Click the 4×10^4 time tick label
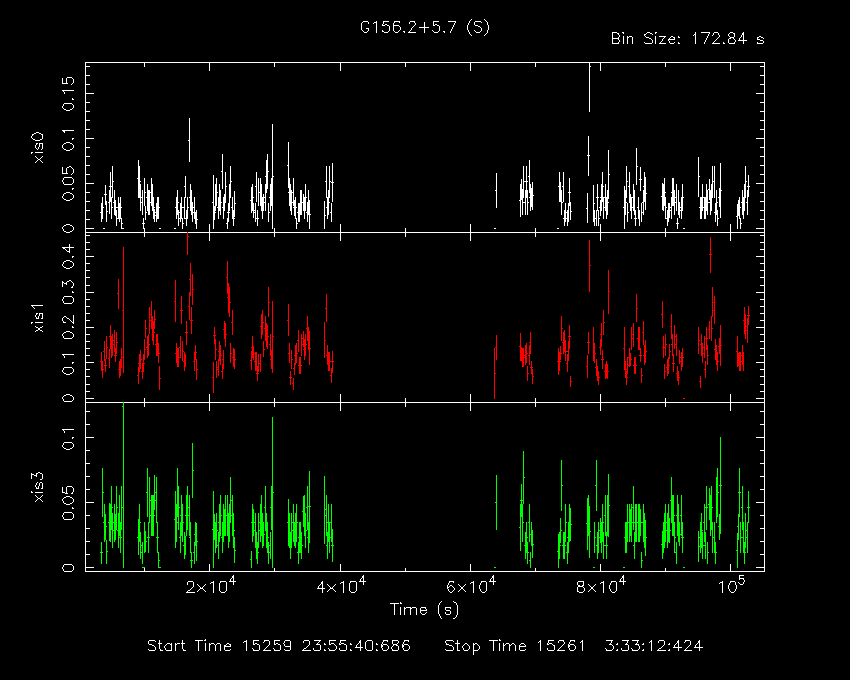The width and height of the screenshot is (850, 680). (x=341, y=586)
